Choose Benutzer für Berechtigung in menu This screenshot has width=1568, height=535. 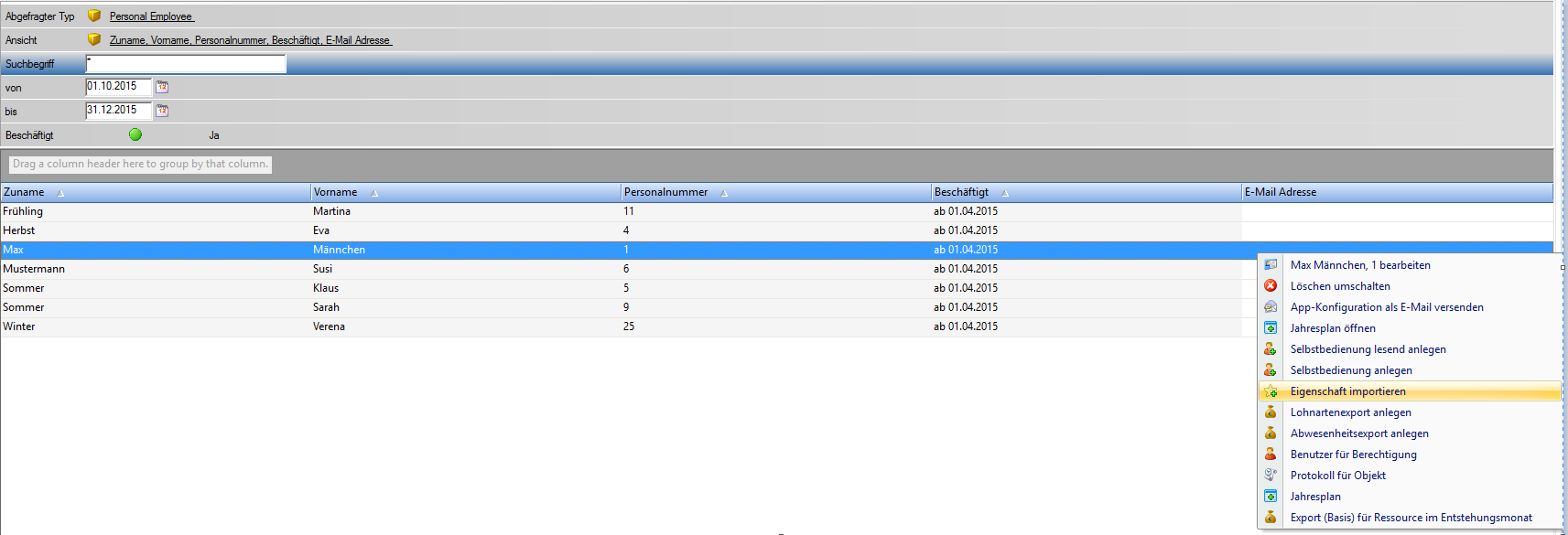pos(1353,455)
